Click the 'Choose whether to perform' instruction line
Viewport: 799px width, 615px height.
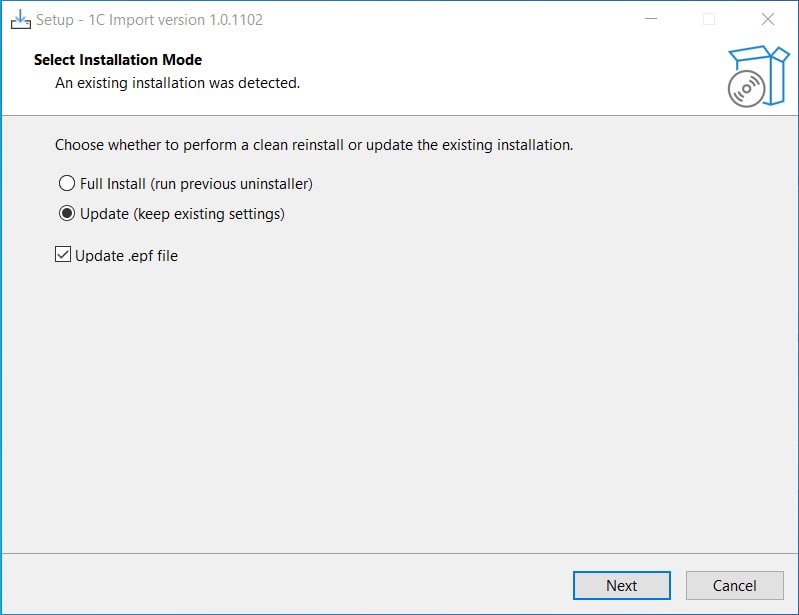pyautogui.click(x=314, y=145)
